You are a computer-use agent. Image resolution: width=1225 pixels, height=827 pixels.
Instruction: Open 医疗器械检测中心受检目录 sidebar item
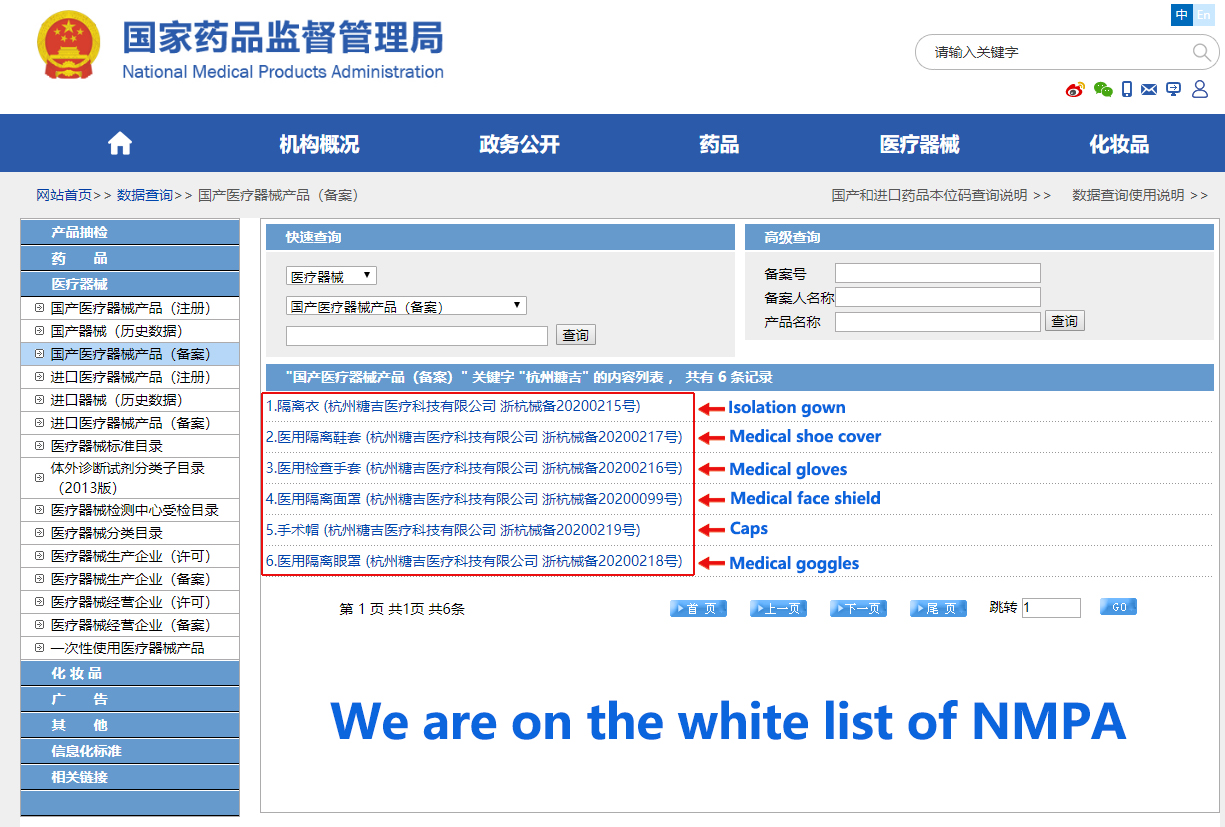(130, 509)
